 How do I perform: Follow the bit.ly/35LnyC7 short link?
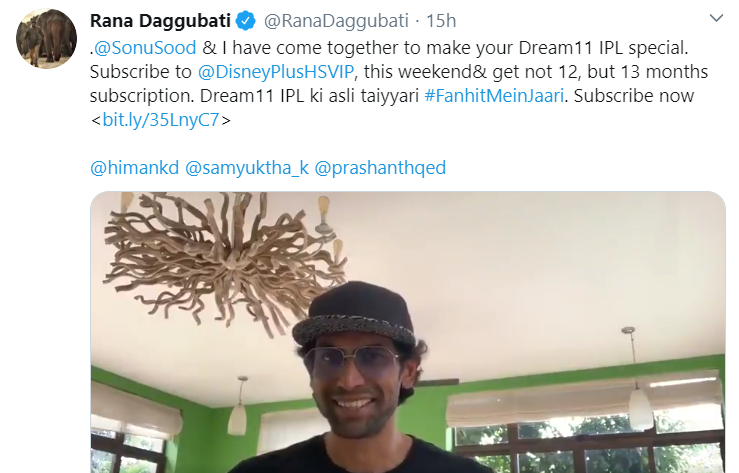tap(161, 120)
